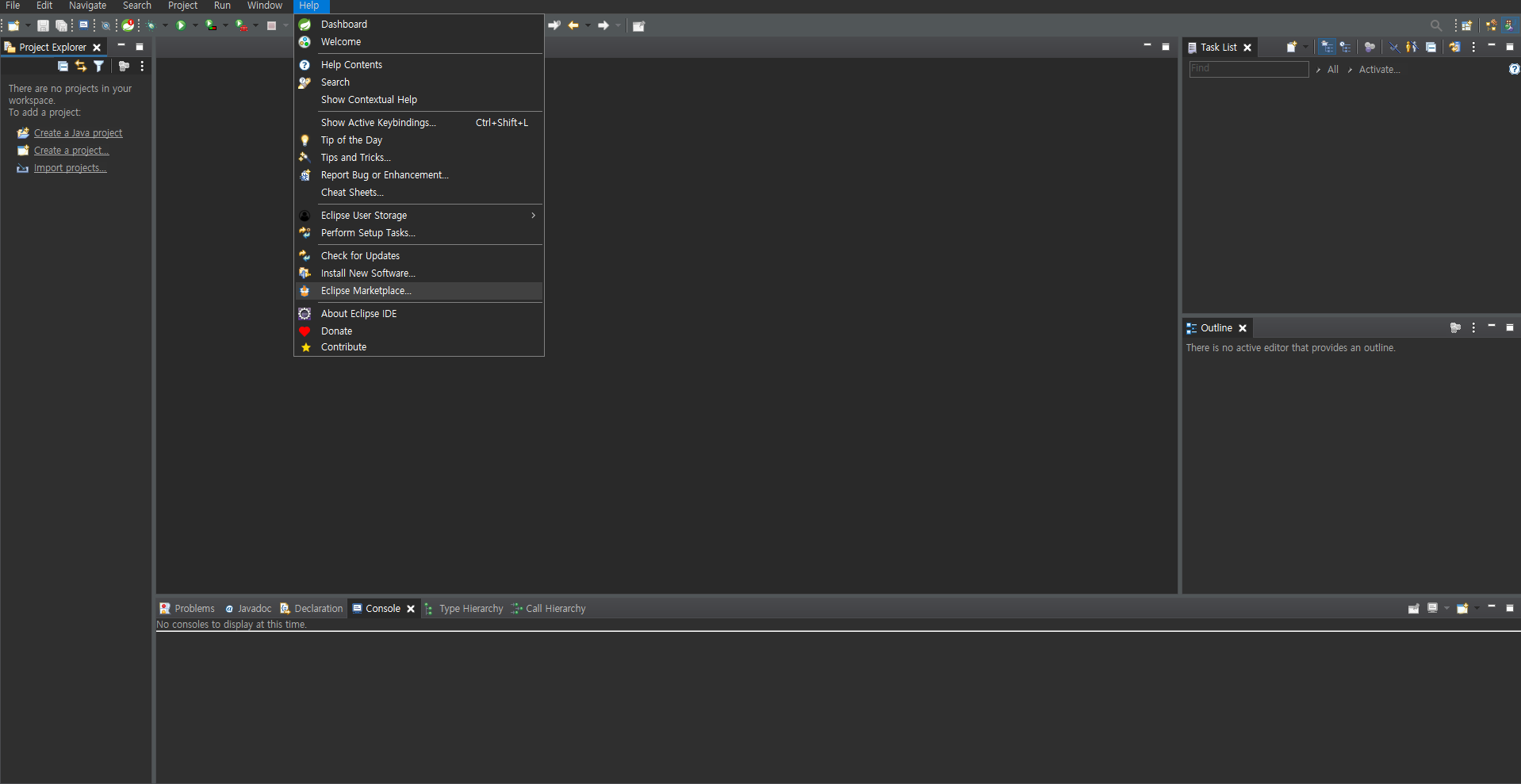This screenshot has height=784, width=1521.
Task: Click the Run External Tools icon
Action: pos(242,25)
